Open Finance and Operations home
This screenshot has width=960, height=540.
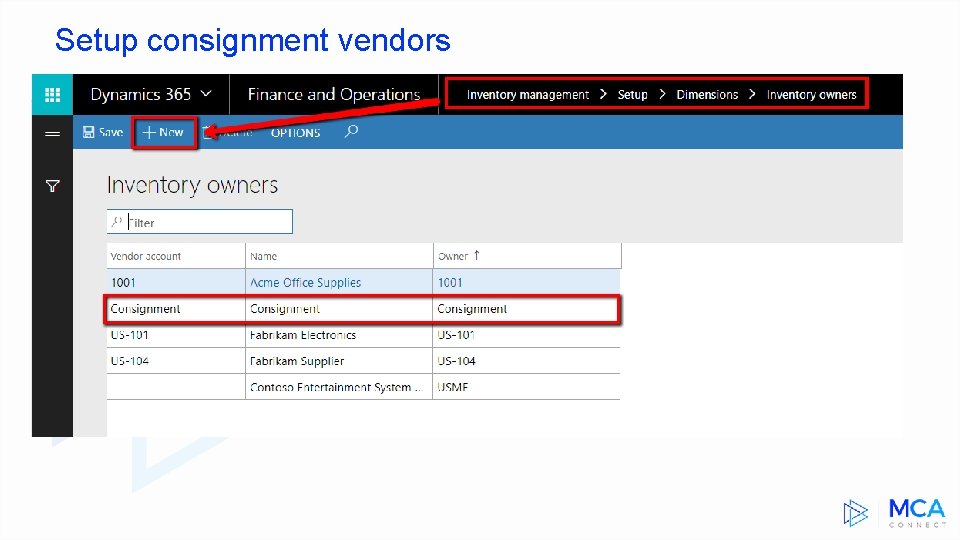point(334,94)
